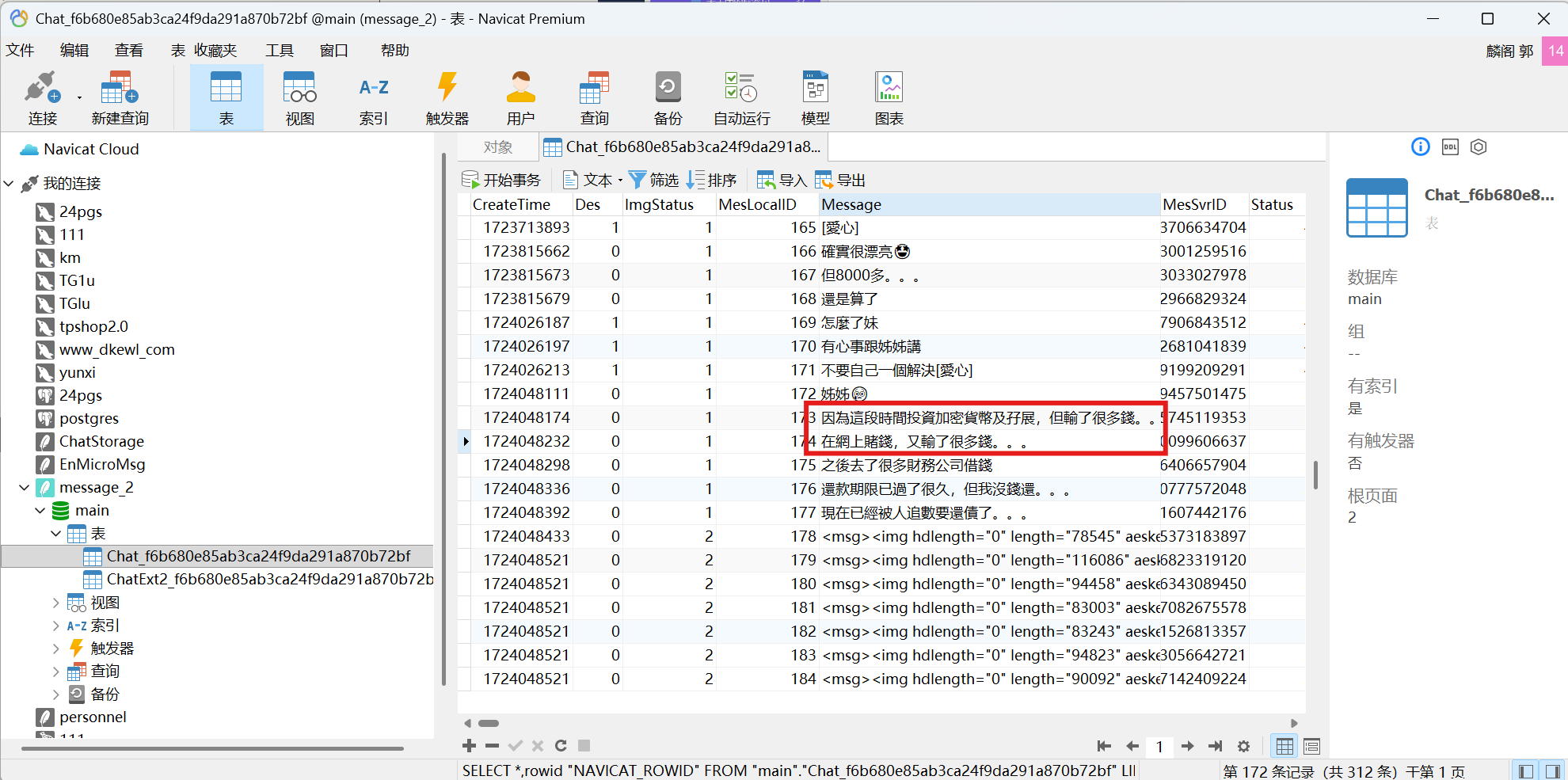Screen dimensions: 1568x780
Task: Select the tpshop2.0 connection
Action: pyautogui.click(x=93, y=327)
